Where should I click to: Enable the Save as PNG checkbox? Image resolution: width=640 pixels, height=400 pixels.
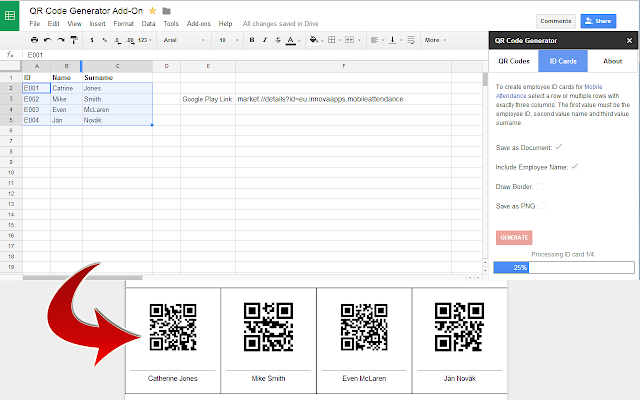click(542, 206)
